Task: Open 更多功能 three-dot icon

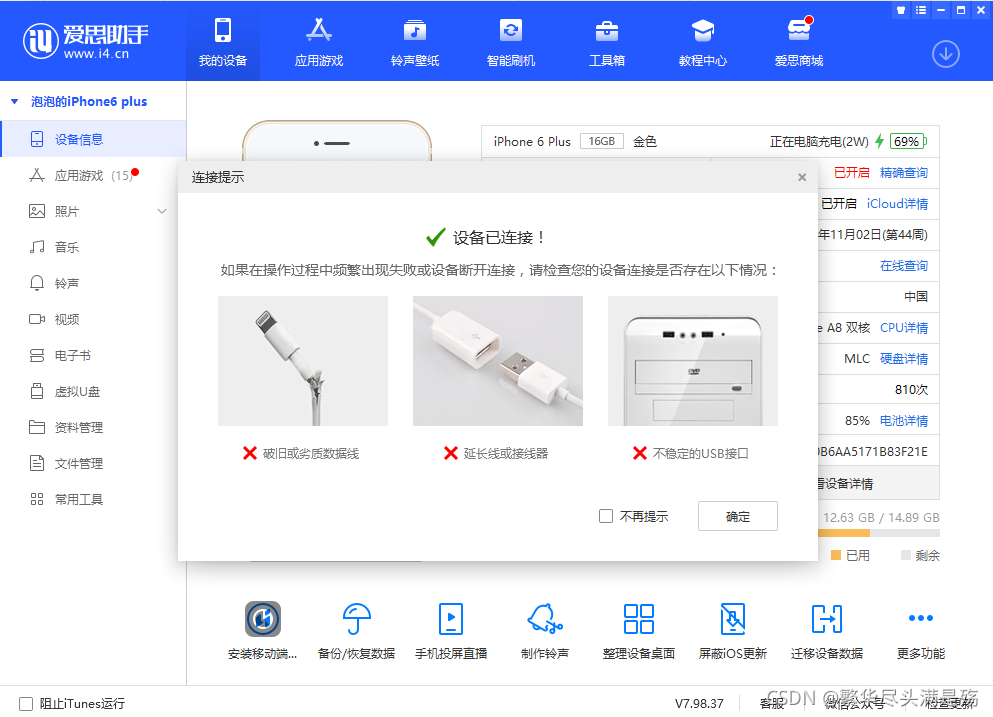Action: 921,618
